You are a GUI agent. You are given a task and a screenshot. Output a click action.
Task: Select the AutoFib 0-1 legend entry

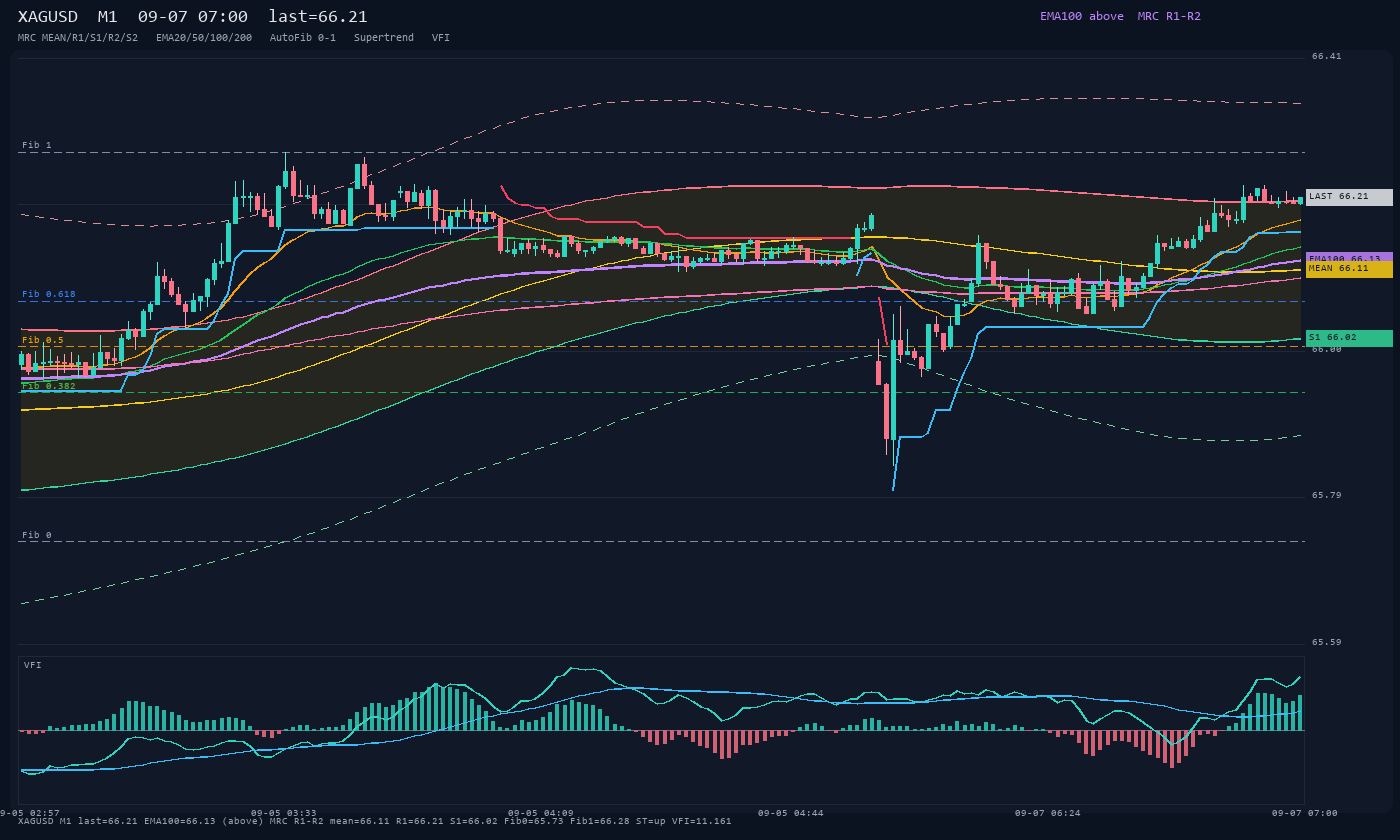tap(303, 38)
